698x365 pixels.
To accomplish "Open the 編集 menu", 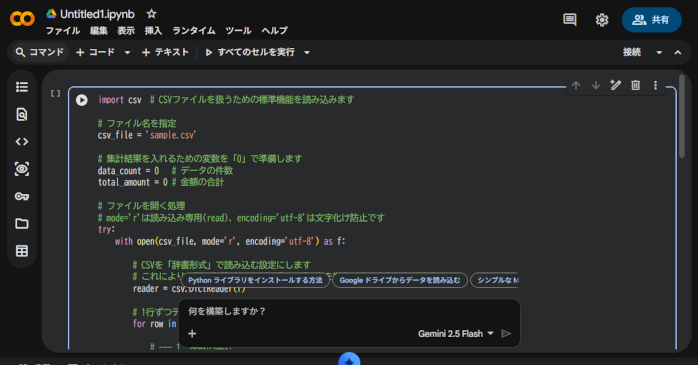I will (98, 31).
